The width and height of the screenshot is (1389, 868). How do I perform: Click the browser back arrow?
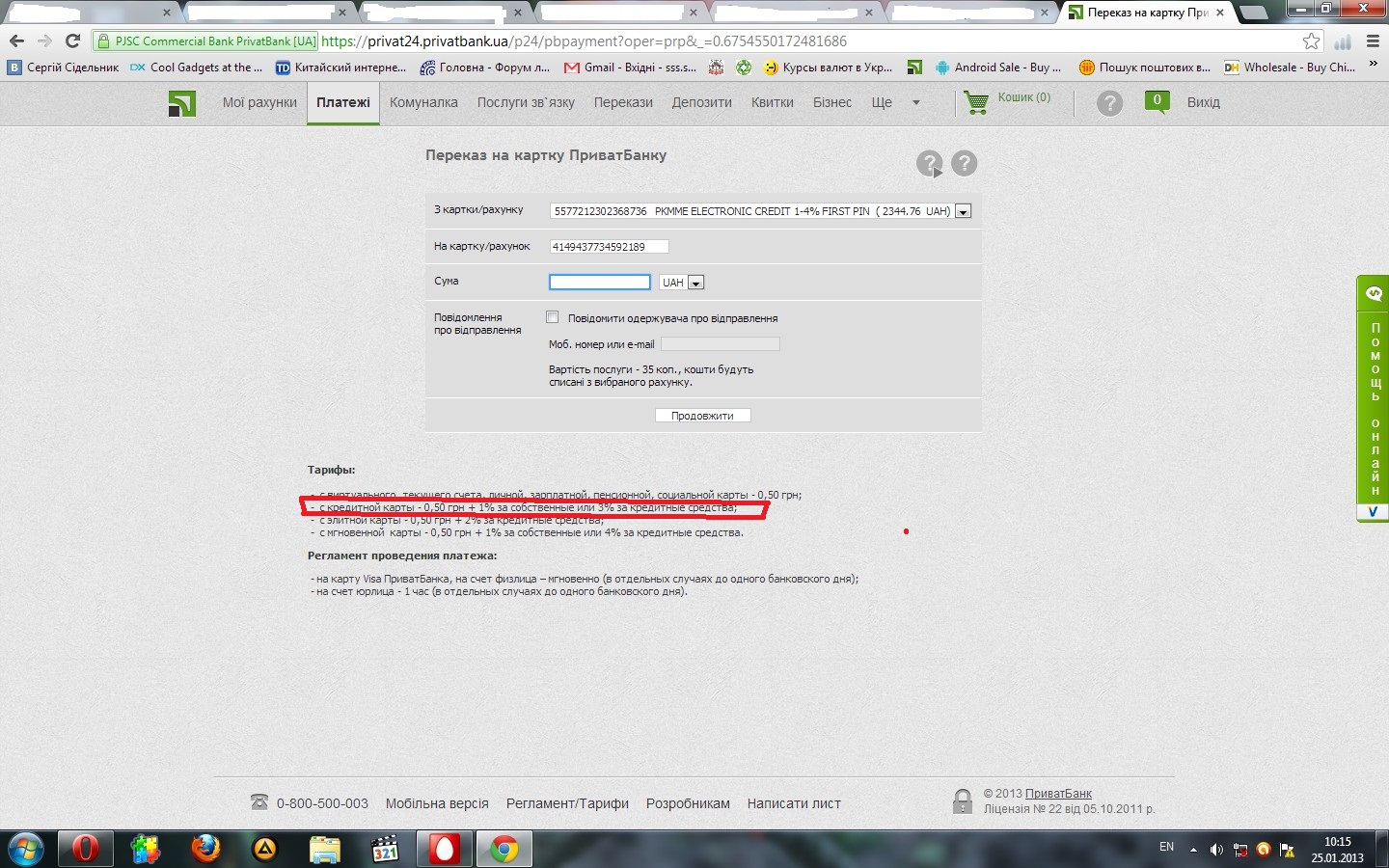(x=16, y=41)
